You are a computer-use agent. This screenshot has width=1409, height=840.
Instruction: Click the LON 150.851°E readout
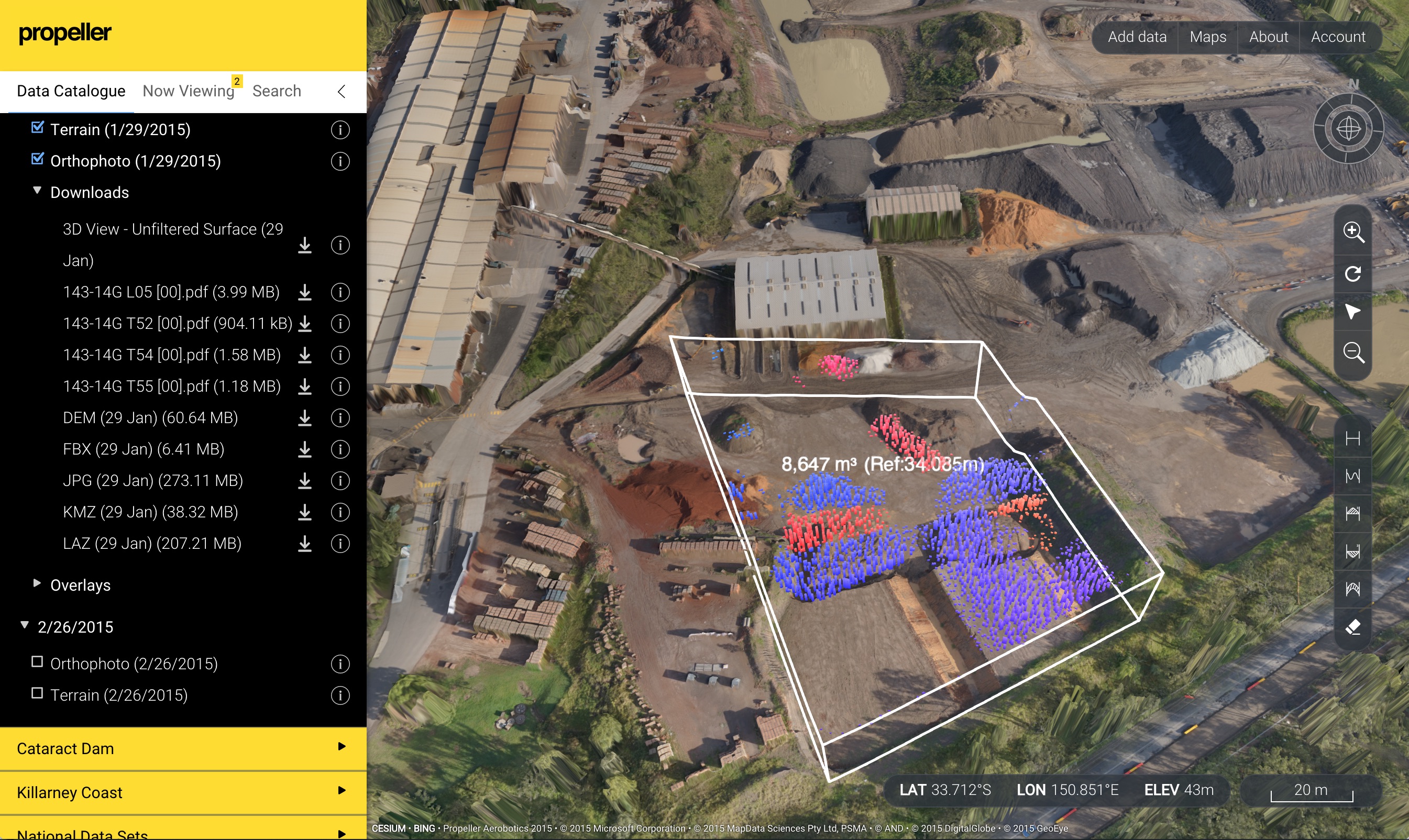pos(1067,790)
